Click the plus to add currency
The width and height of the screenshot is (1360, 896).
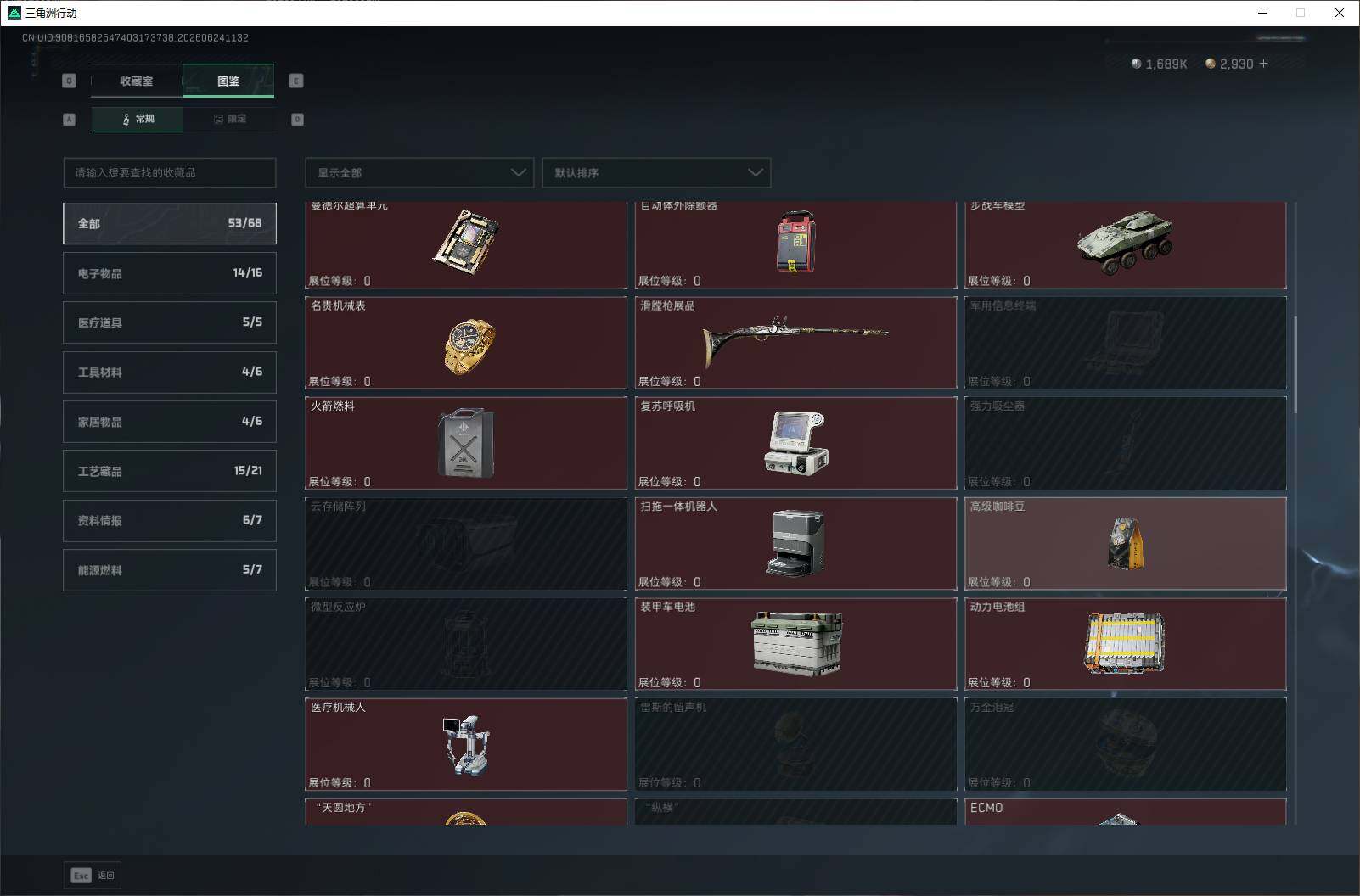pyautogui.click(x=1264, y=64)
